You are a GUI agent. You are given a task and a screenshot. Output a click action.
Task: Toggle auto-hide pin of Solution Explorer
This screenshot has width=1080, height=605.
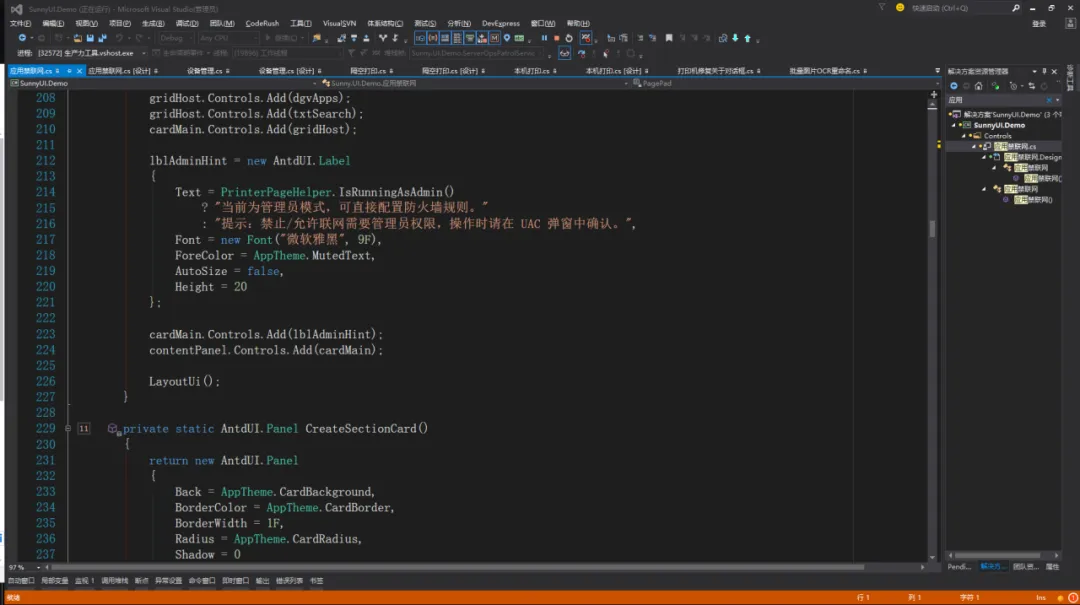click(x=1044, y=72)
